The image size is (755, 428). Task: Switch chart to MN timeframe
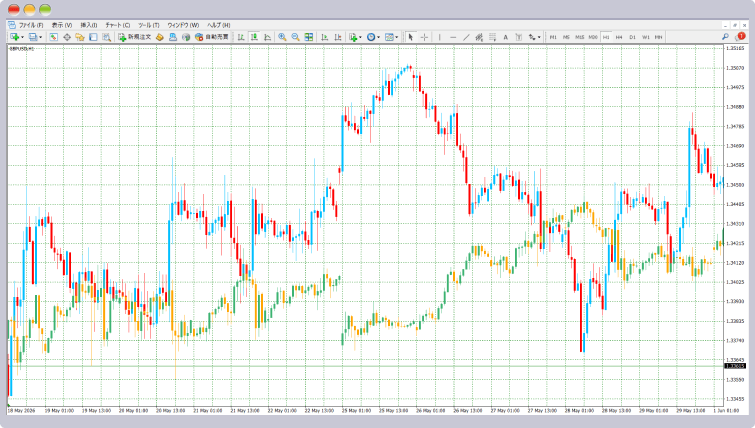click(x=658, y=37)
